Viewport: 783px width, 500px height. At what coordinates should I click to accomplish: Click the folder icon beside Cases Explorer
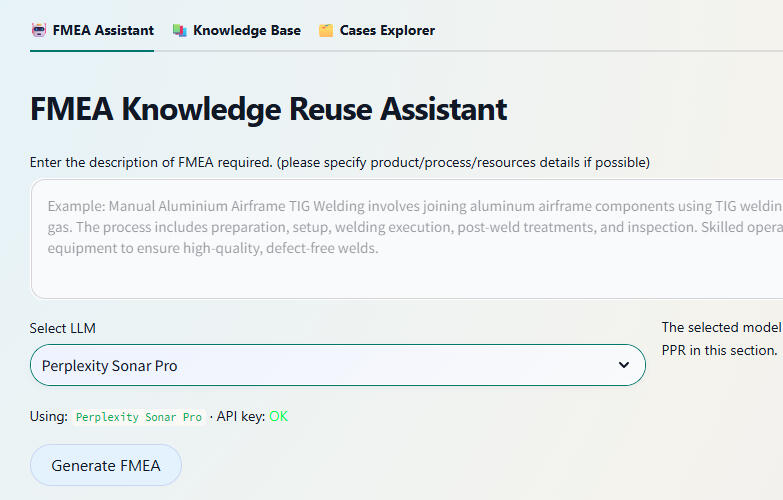click(325, 30)
